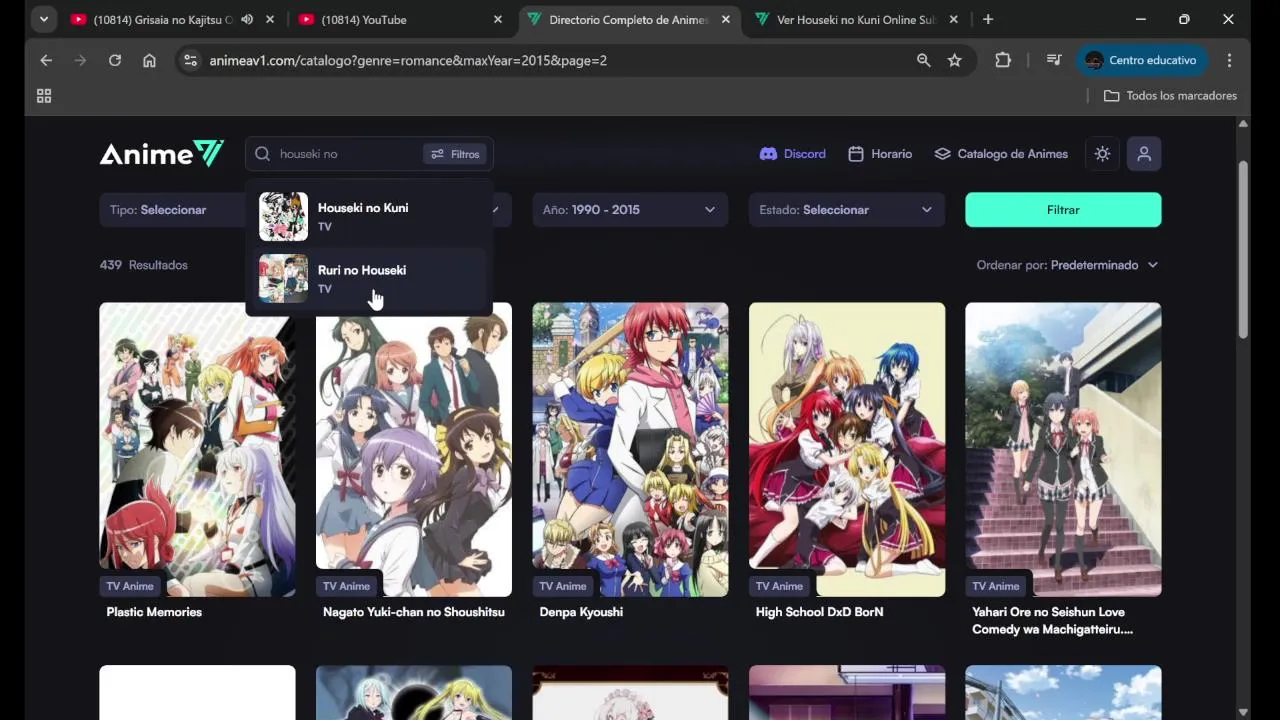Close the Grisaia no Kajitsu tab
Screen dimensions: 1280x720
270,19
